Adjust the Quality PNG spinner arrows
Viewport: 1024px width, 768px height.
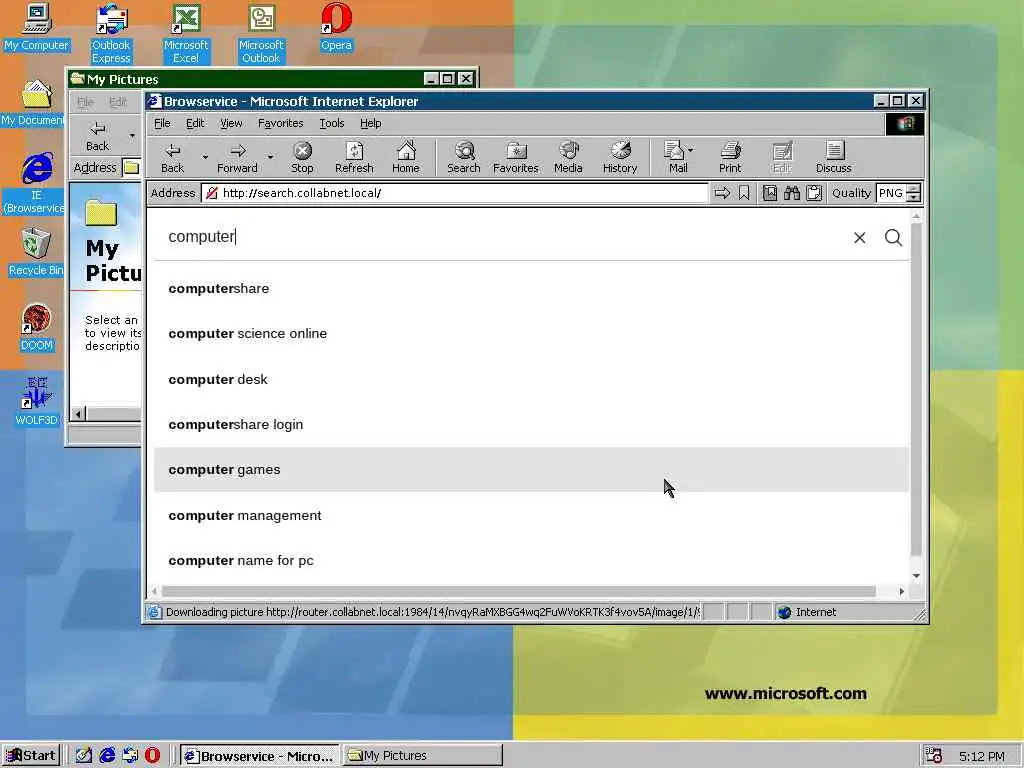click(x=914, y=193)
